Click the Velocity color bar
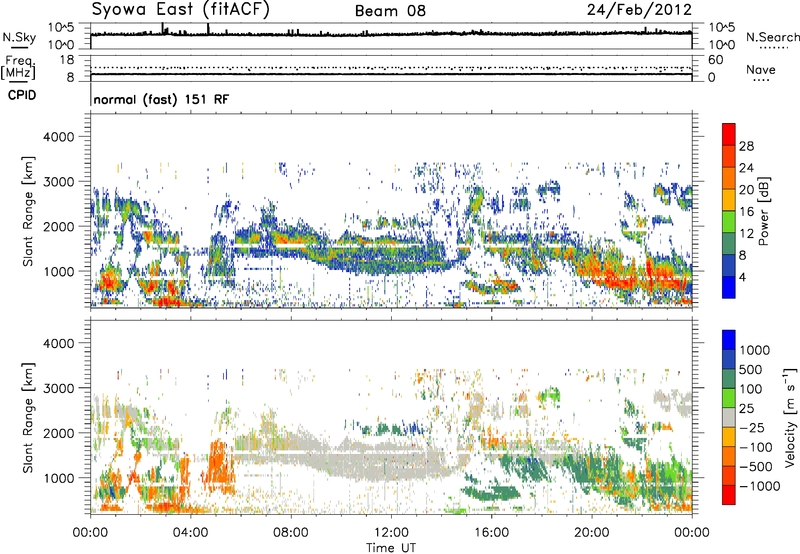The image size is (800, 554). point(729,417)
